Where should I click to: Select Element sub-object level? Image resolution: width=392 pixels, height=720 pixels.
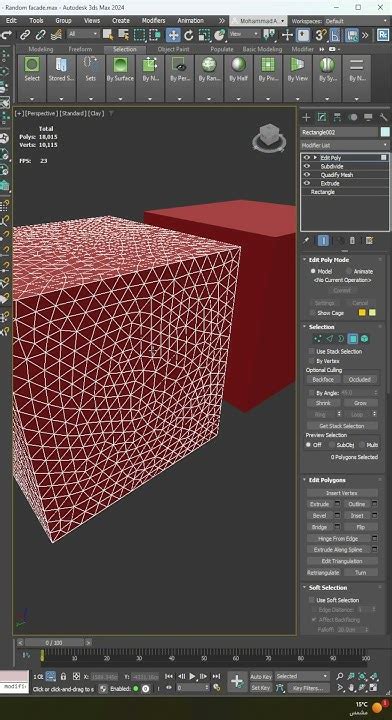pyautogui.click(x=364, y=339)
